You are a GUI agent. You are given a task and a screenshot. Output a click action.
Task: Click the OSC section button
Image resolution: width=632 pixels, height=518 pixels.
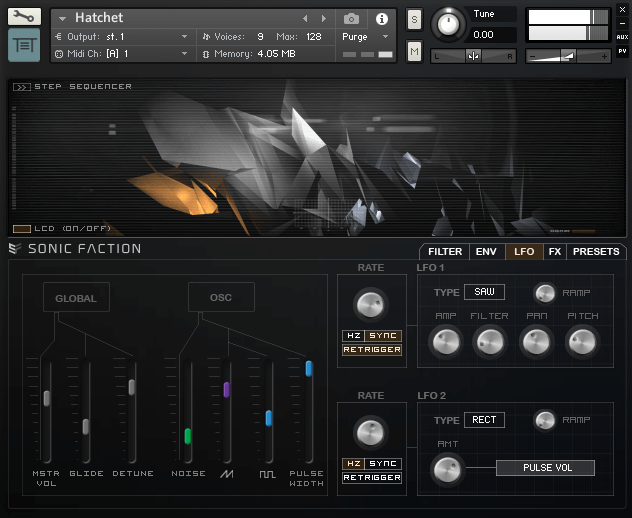point(221,297)
